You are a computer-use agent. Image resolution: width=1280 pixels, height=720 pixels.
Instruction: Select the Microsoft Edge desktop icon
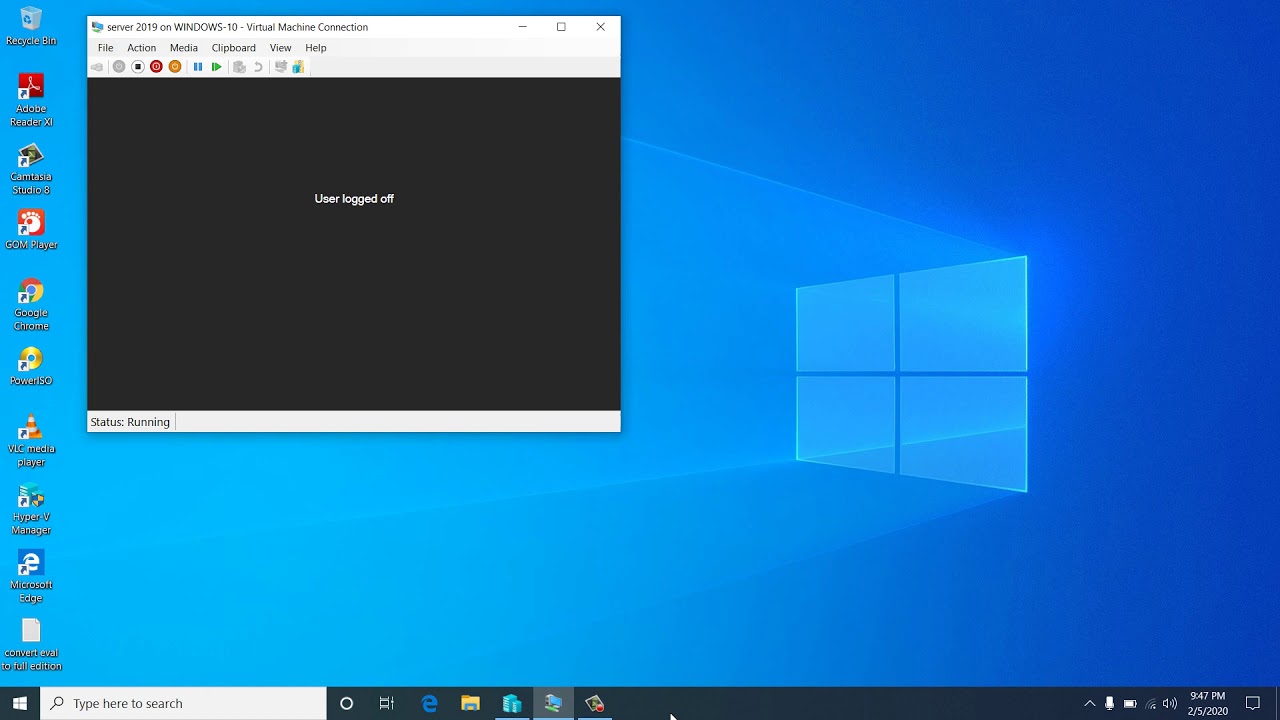tap(31, 577)
